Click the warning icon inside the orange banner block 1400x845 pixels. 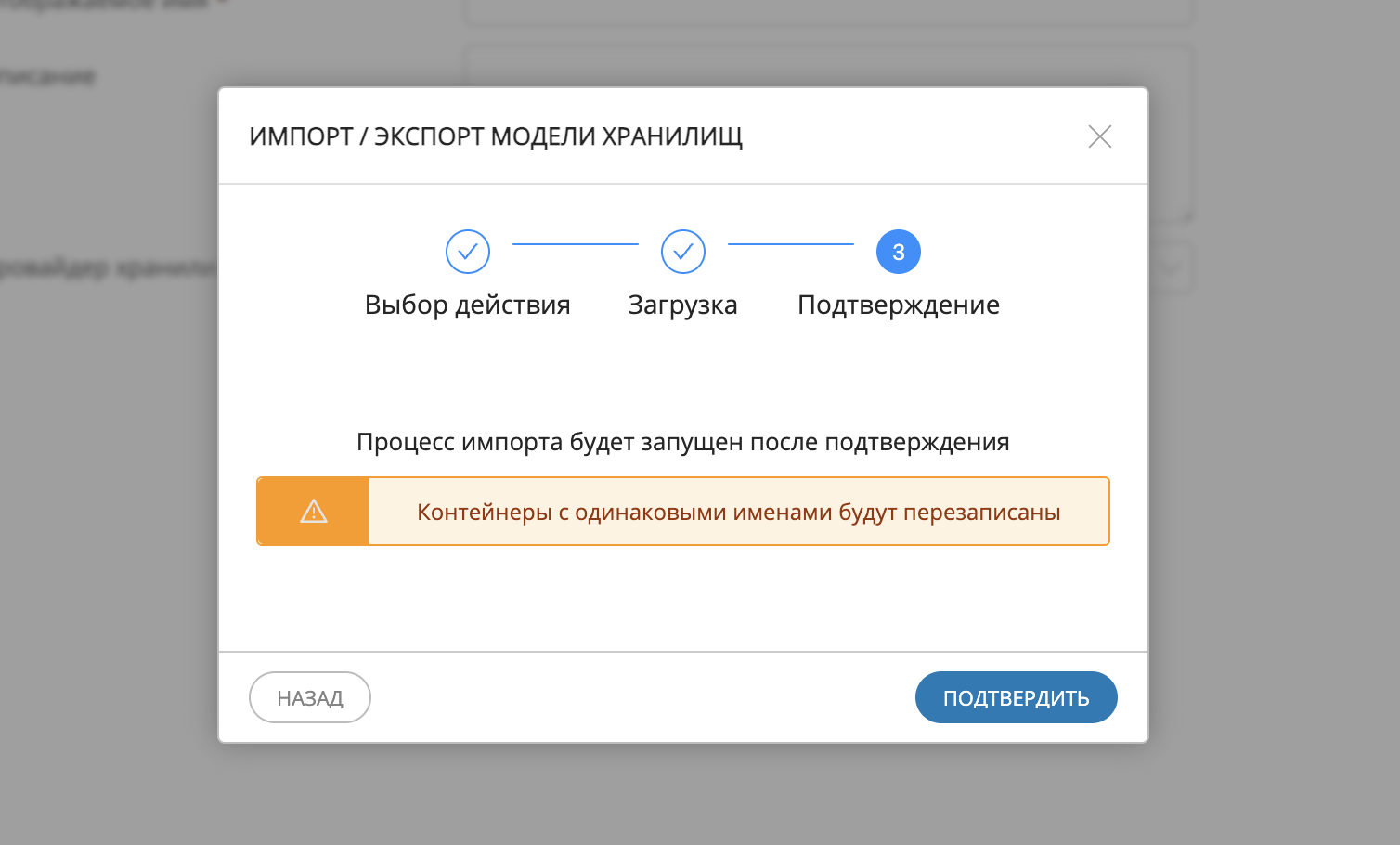(x=313, y=511)
